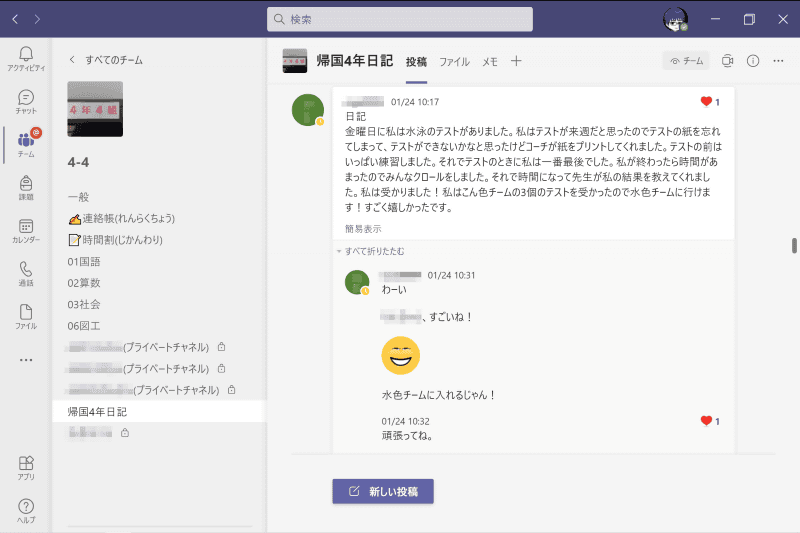This screenshot has height=533, width=800.
Task: Click the 新しい投稿 button
Action: tap(383, 491)
